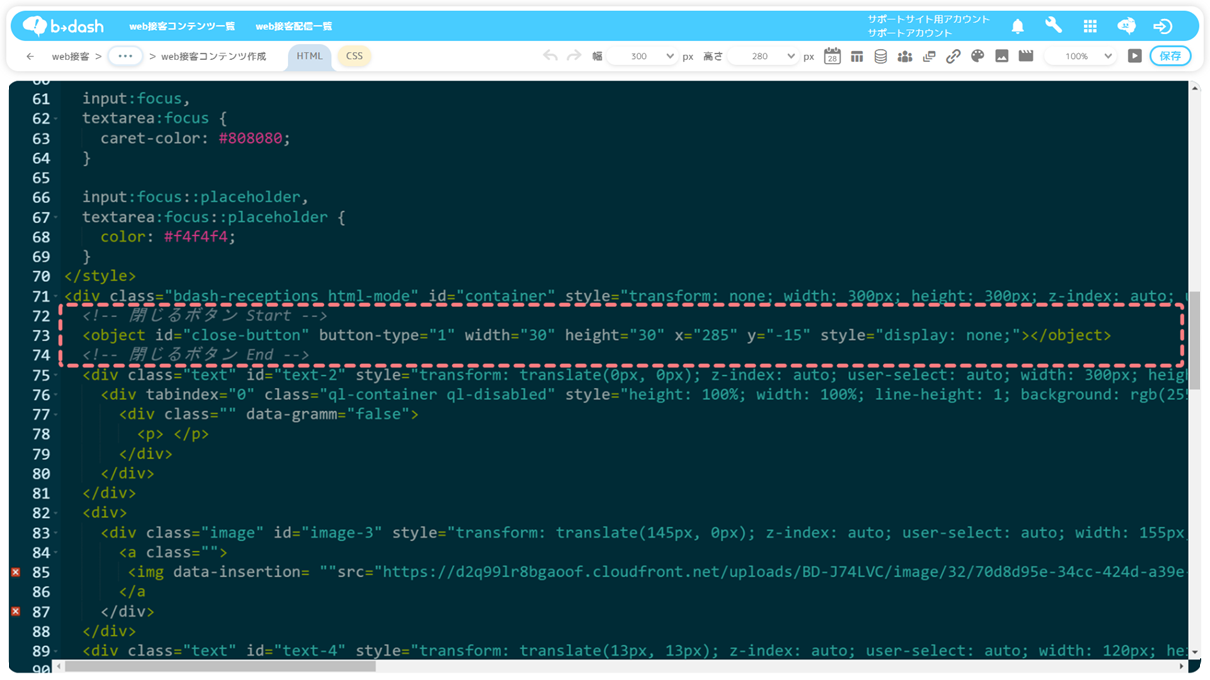Redo the last edit
This screenshot has width=1210, height=680.
(x=574, y=56)
